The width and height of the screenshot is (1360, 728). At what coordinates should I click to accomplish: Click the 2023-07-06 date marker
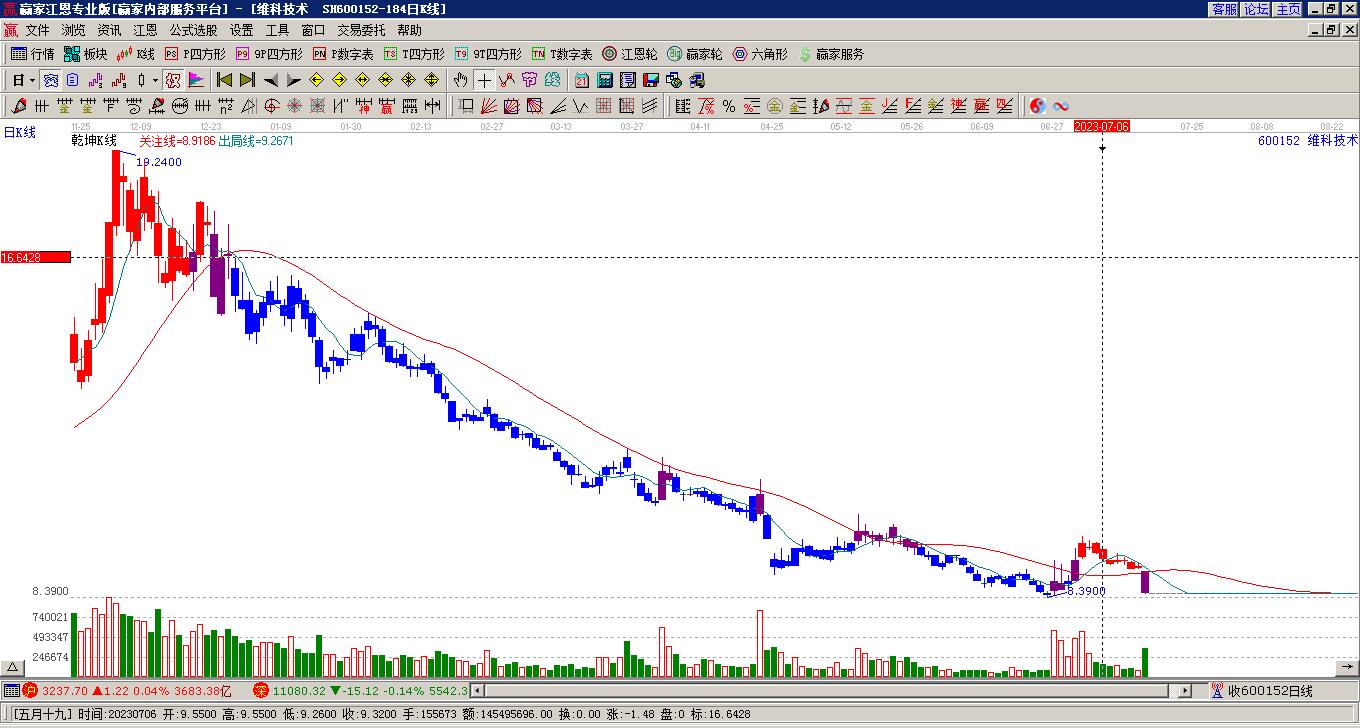[1102, 127]
